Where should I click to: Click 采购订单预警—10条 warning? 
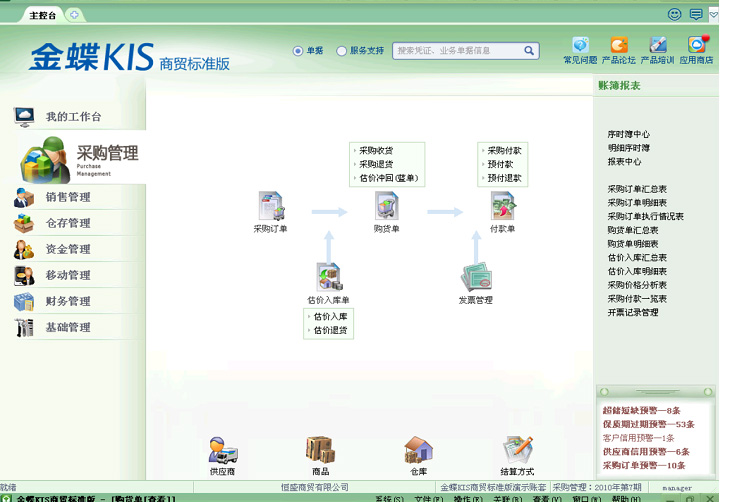[x=644, y=466]
